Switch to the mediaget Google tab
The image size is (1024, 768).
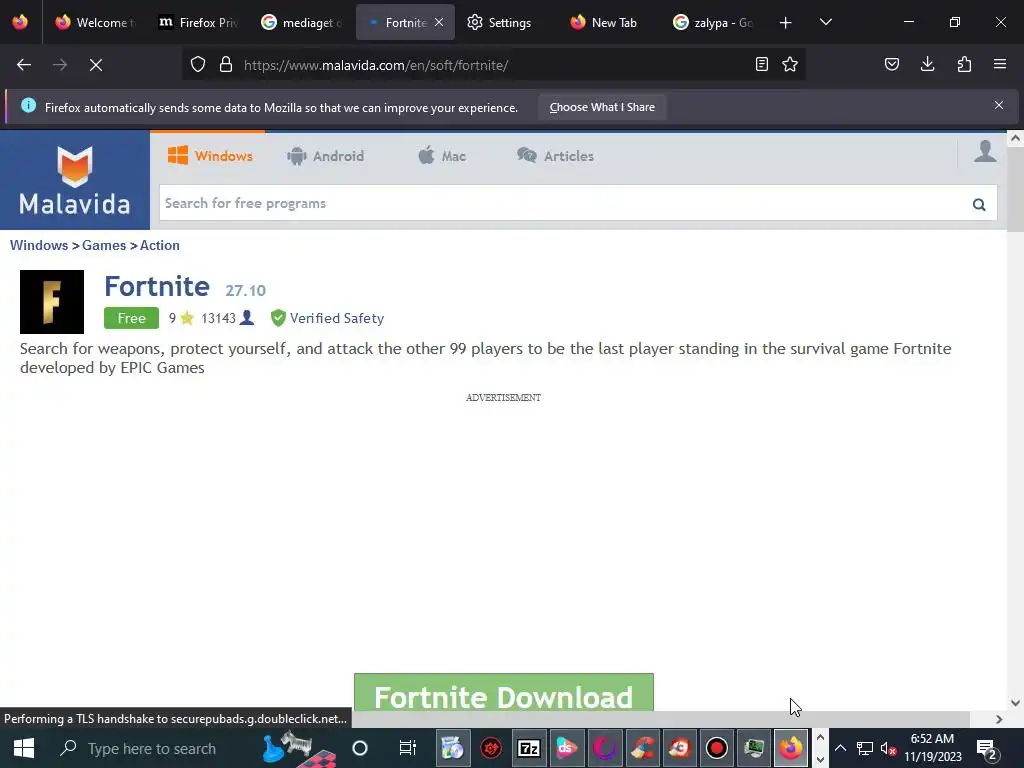click(x=302, y=22)
